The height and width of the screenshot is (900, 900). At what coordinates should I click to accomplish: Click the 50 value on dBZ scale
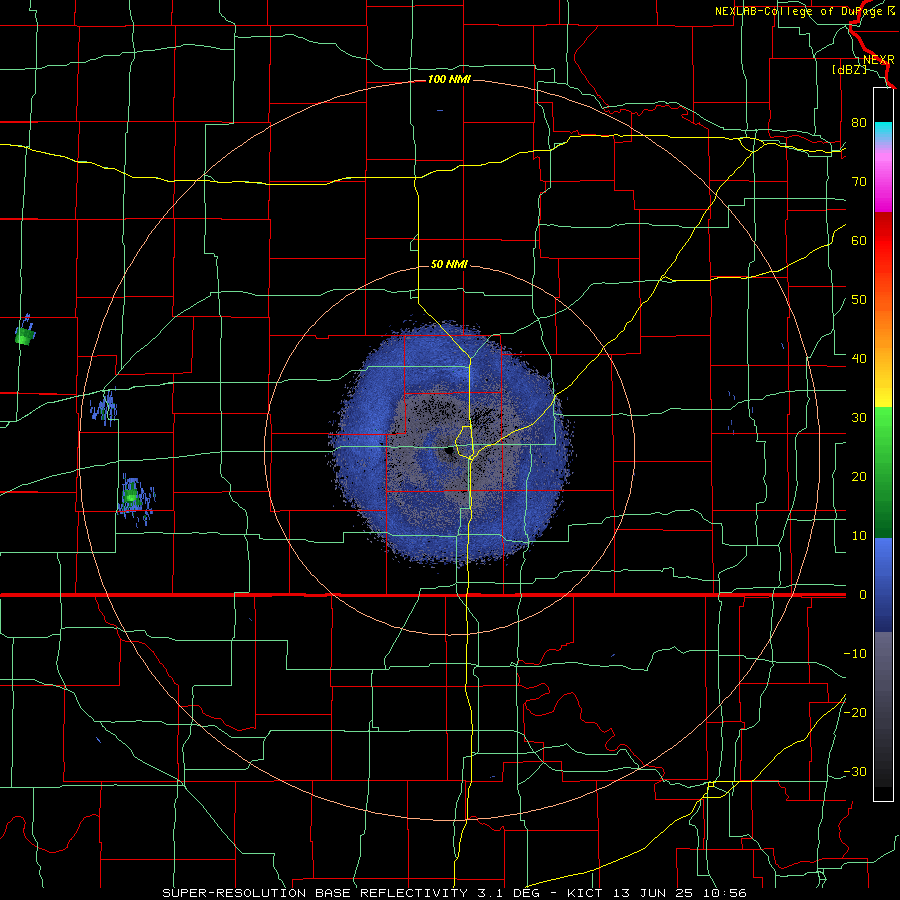coord(859,300)
